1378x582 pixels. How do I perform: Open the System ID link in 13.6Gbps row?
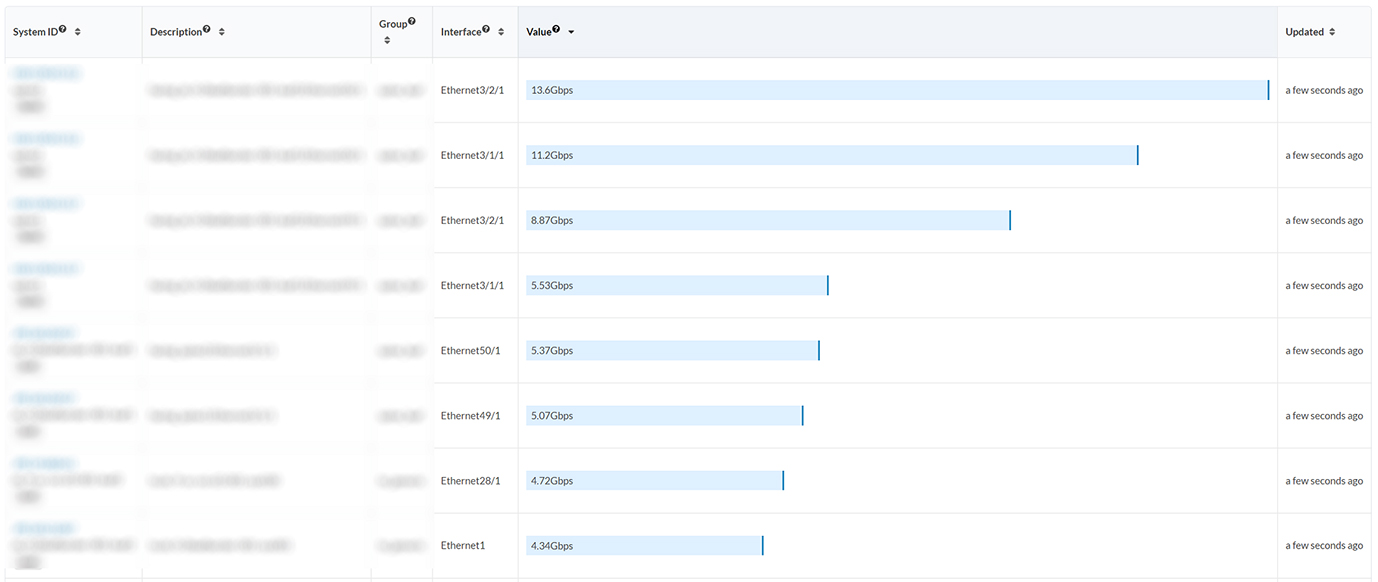click(46, 74)
